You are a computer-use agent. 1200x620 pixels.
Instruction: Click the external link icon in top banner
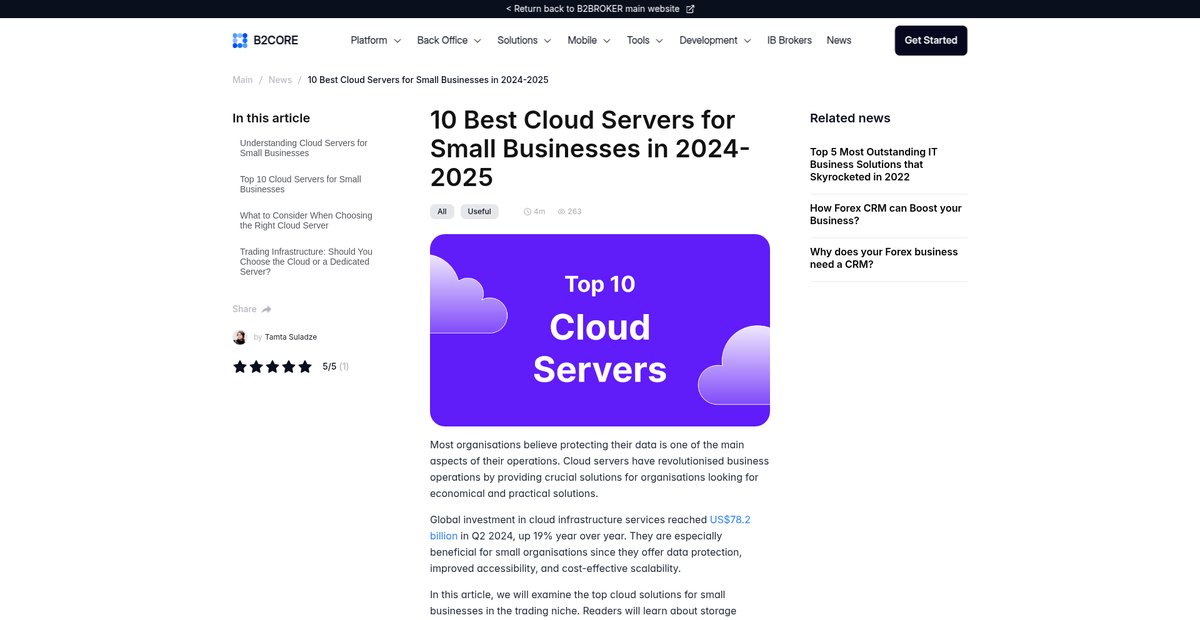pos(690,9)
